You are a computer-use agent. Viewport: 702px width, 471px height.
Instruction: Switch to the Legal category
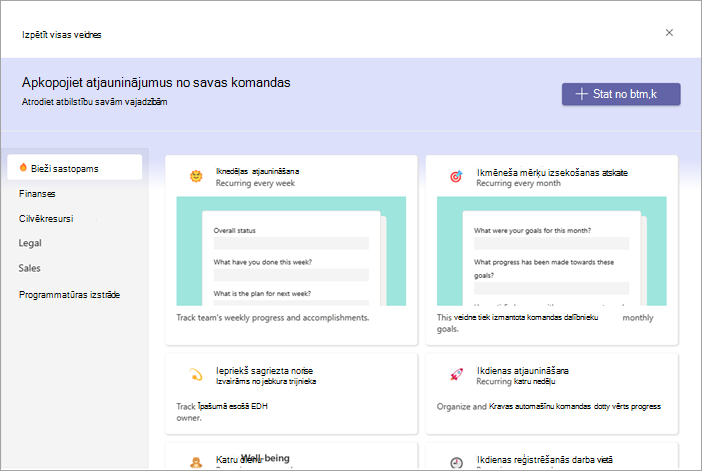coord(30,243)
